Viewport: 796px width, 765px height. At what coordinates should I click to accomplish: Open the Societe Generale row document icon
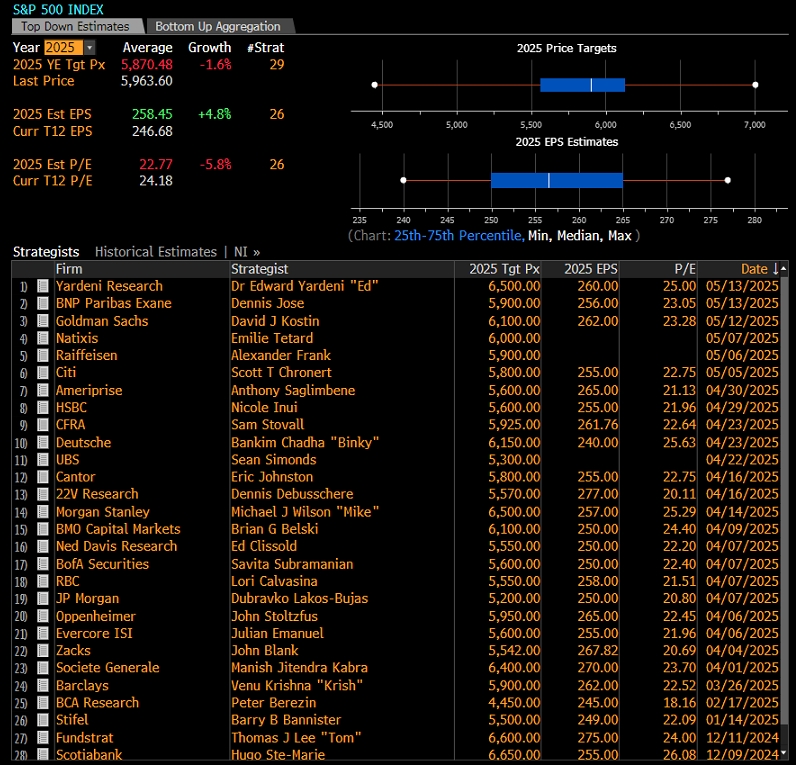(43, 669)
